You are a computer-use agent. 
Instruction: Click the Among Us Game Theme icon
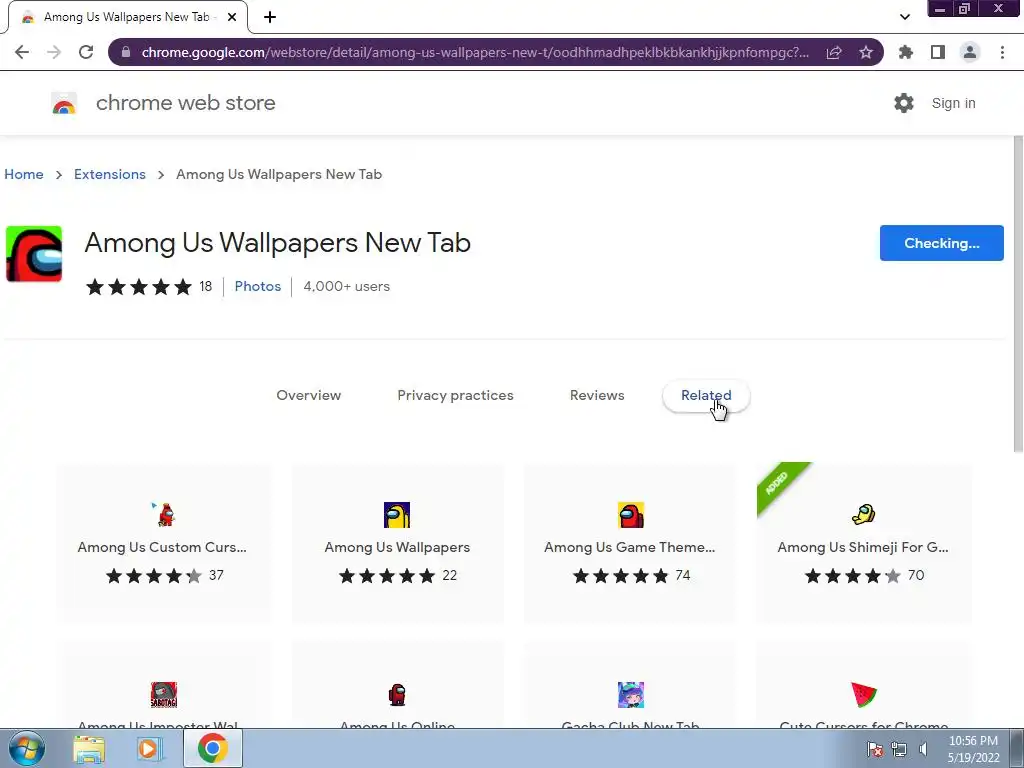pos(631,515)
